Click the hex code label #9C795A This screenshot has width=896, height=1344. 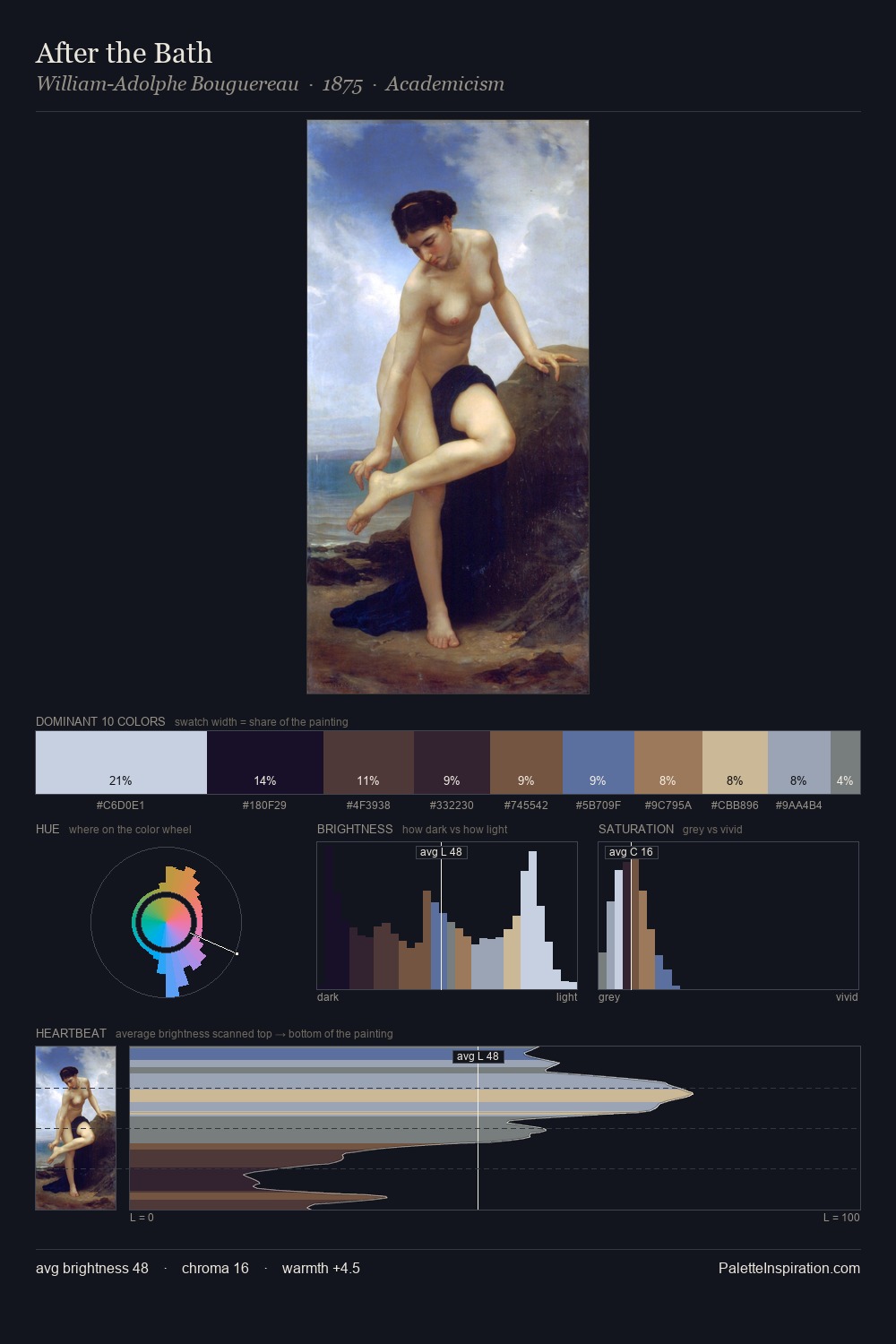pyautogui.click(x=668, y=806)
